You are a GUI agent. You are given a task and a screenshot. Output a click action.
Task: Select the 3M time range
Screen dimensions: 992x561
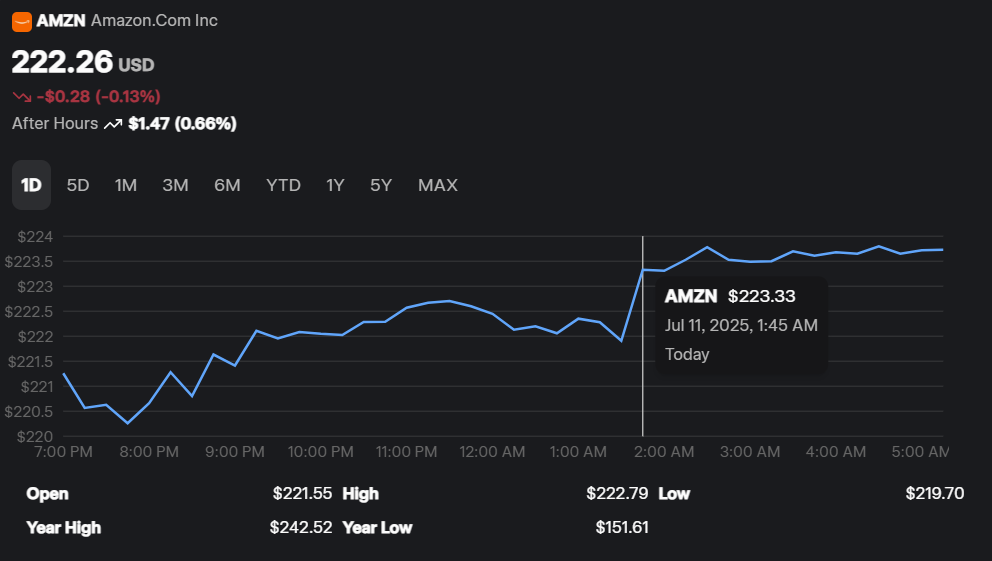tap(176, 185)
